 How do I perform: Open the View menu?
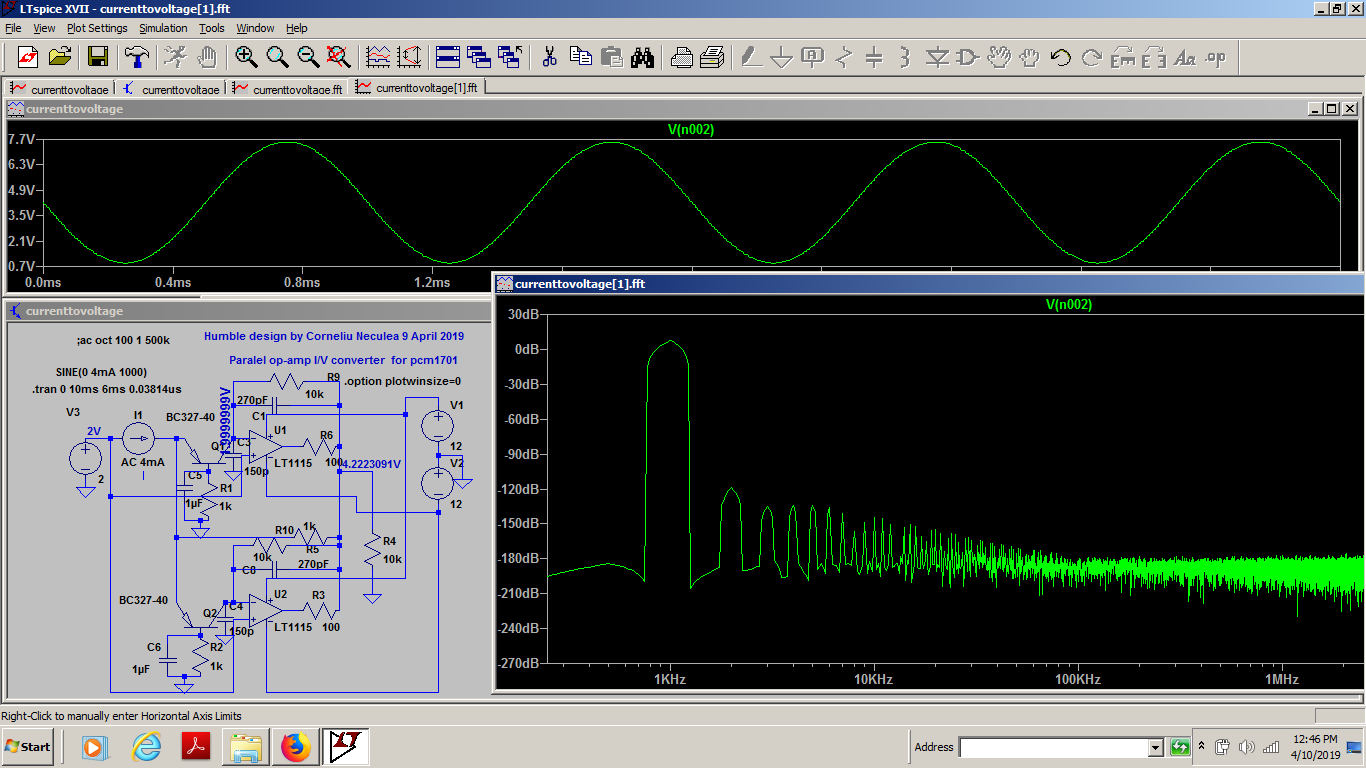click(45, 28)
